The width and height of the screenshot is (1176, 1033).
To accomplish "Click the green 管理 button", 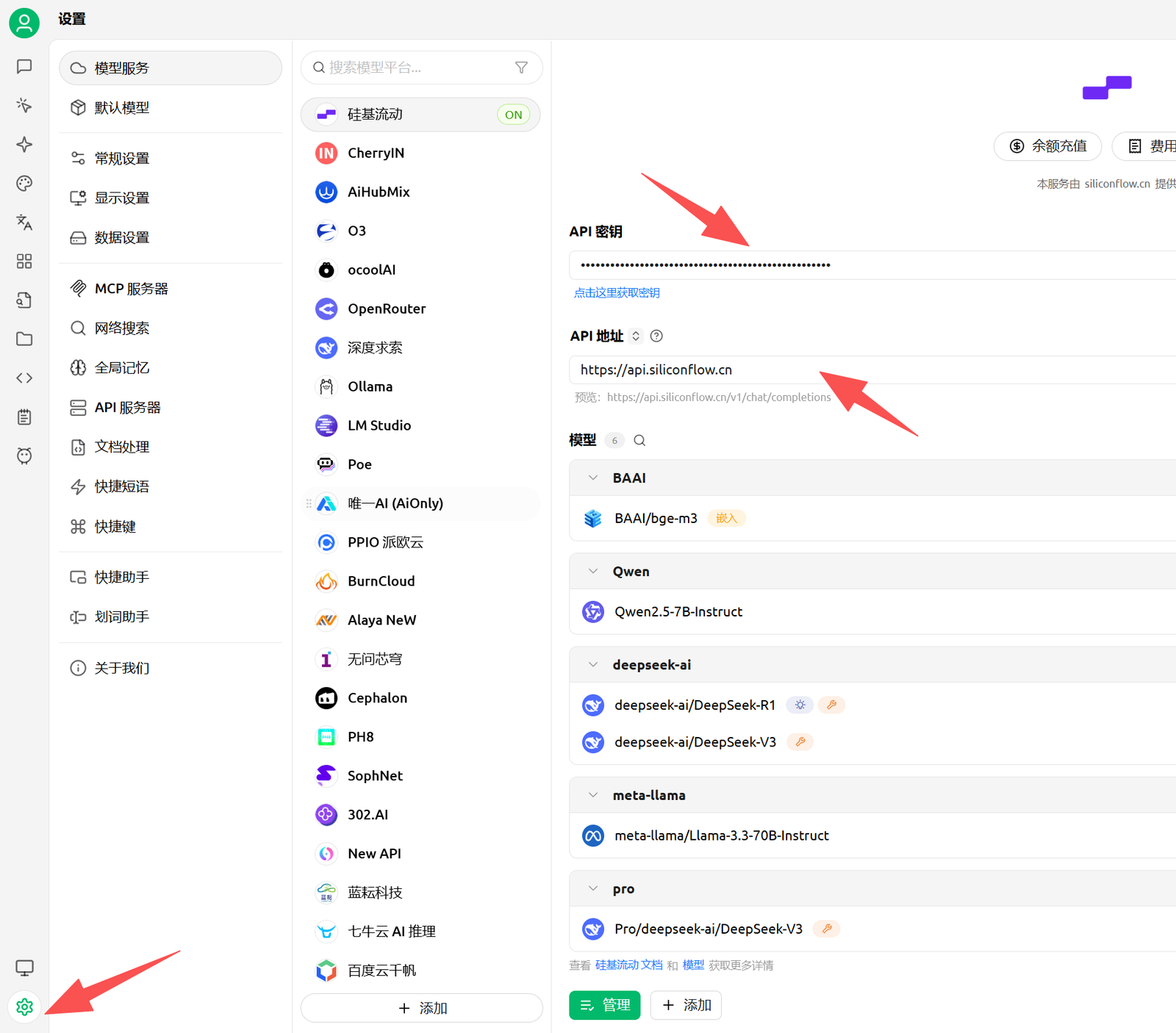I will pos(604,1005).
